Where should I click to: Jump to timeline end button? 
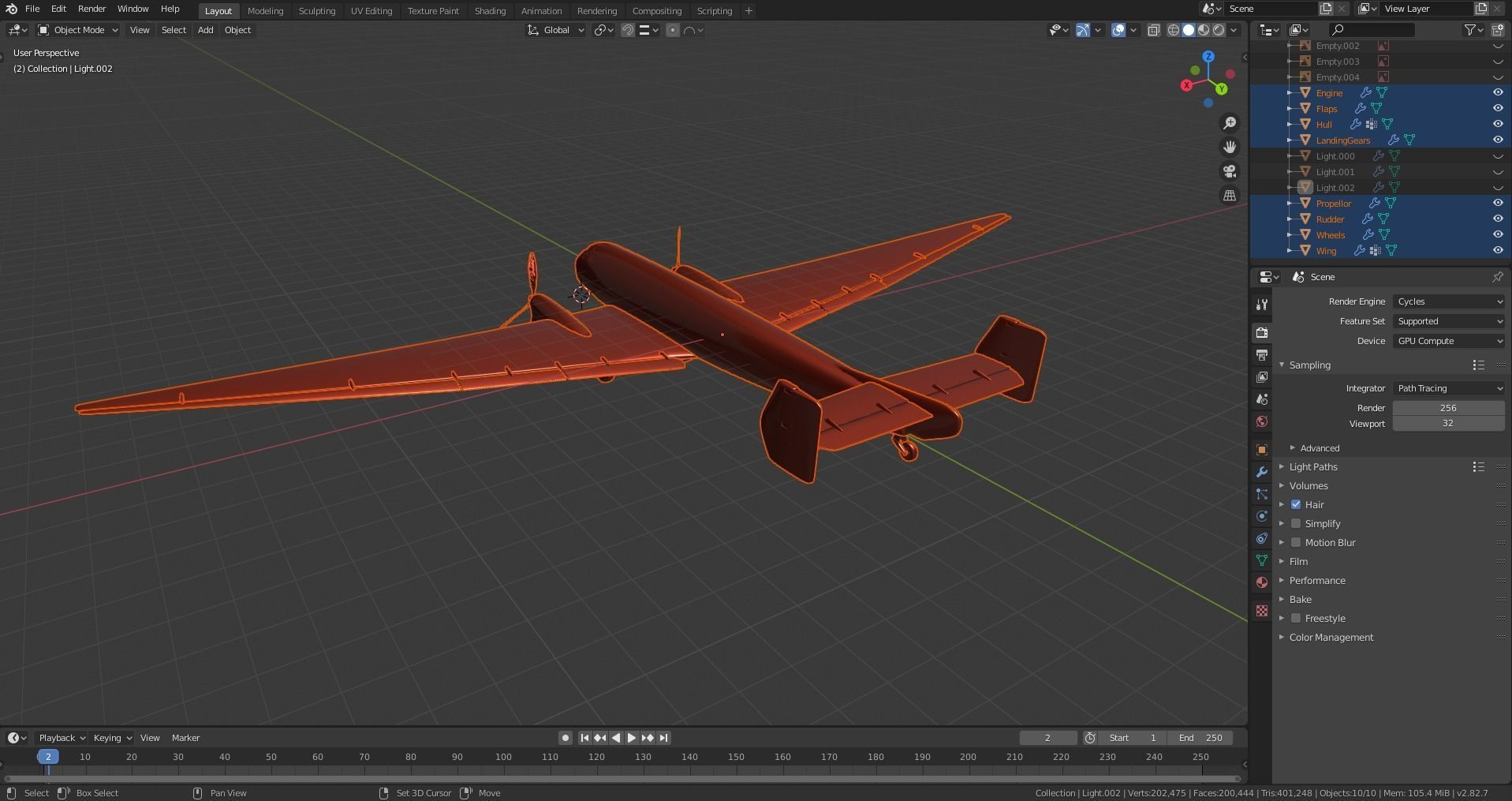[x=663, y=738]
